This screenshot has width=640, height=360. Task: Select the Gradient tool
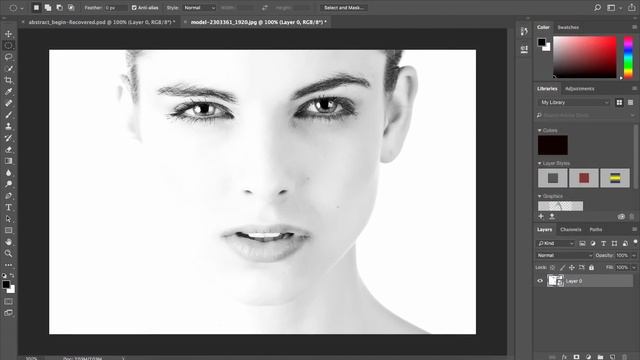[8, 161]
